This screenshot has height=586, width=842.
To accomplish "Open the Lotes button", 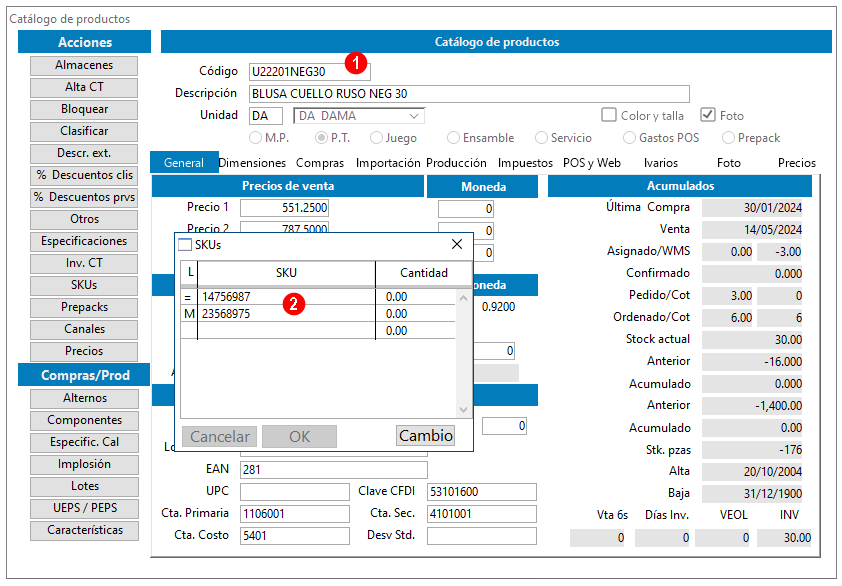I will coord(85,487).
